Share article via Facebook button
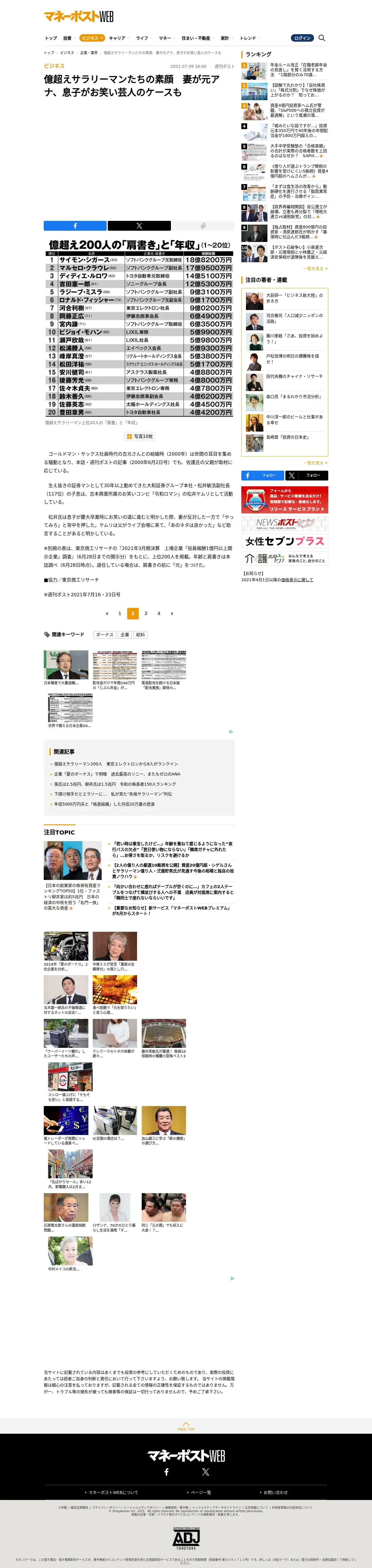 [x=75, y=226]
